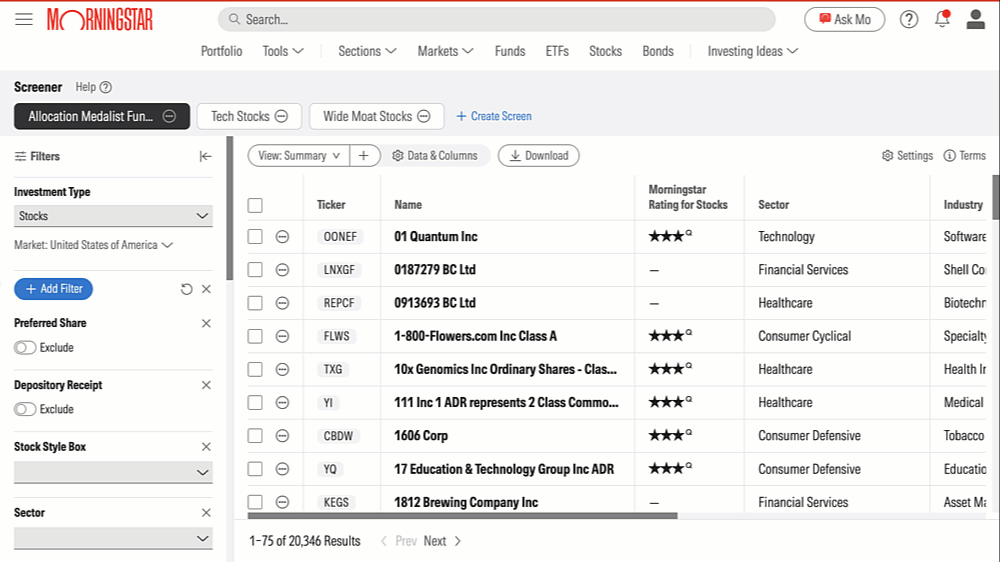Open Bonds nav item
The height and width of the screenshot is (562, 1000).
point(658,51)
